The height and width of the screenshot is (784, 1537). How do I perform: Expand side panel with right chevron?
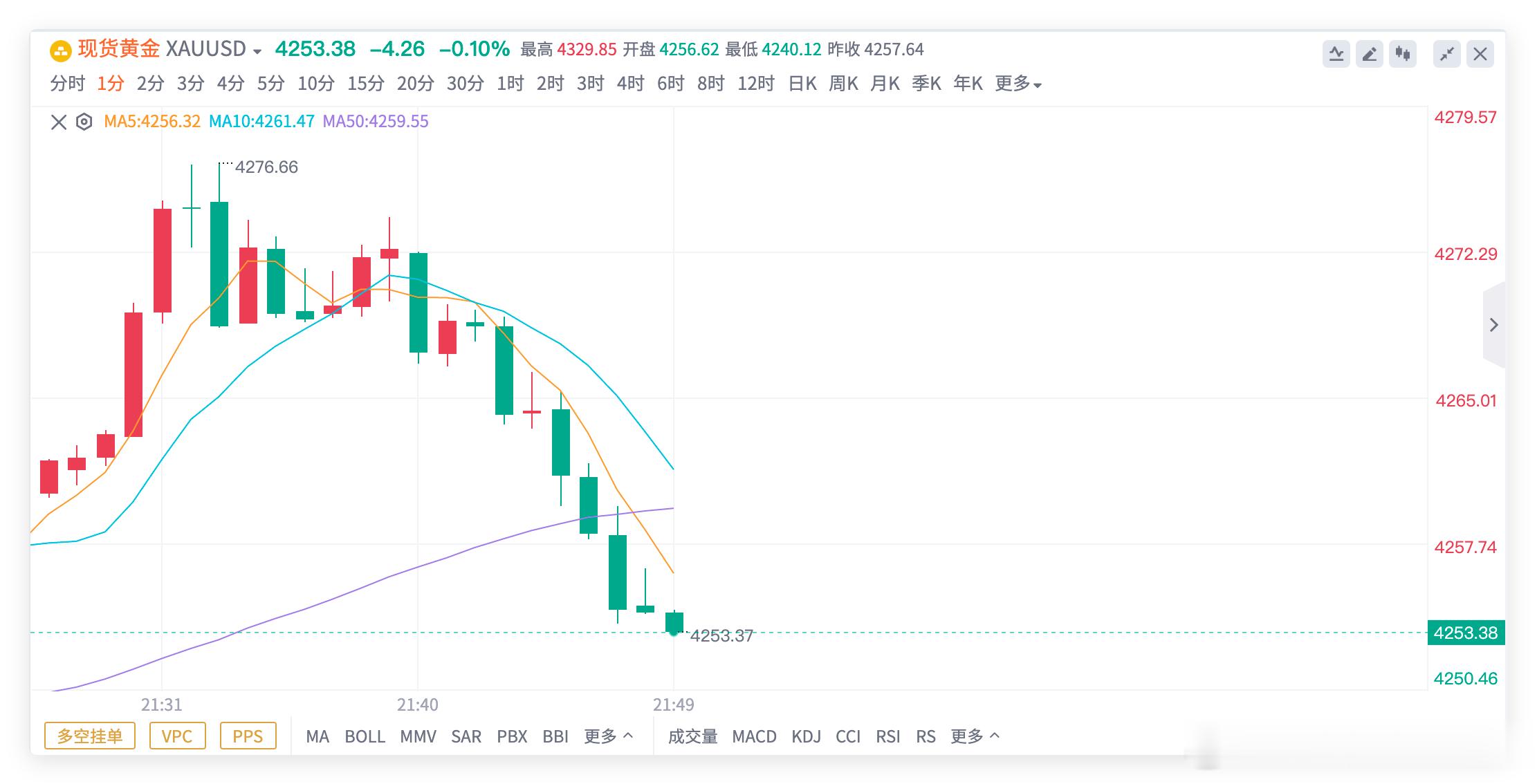1493,325
